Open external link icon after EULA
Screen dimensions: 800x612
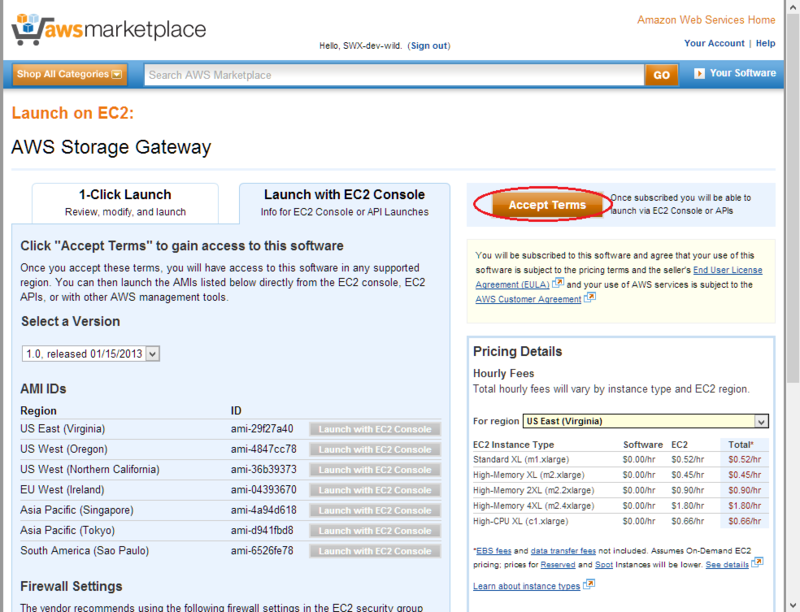tap(558, 283)
